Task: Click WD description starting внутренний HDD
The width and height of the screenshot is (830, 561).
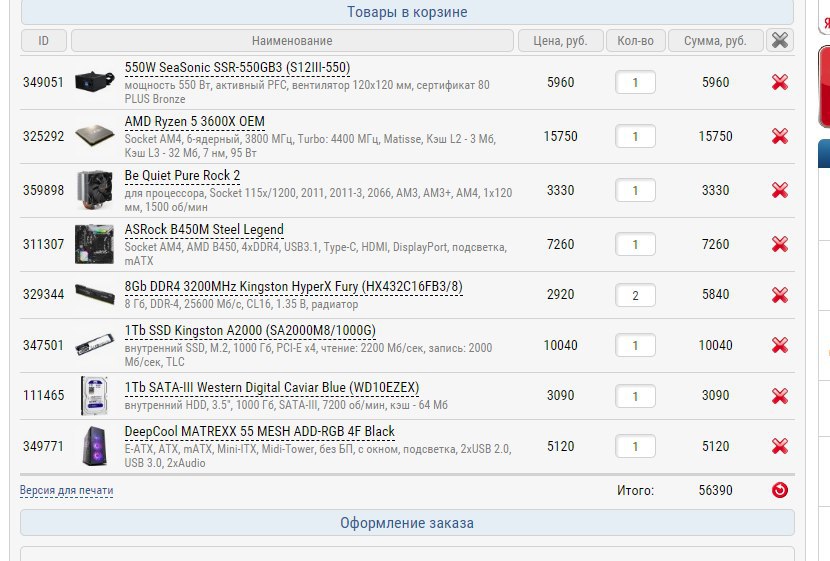Action: (286, 405)
